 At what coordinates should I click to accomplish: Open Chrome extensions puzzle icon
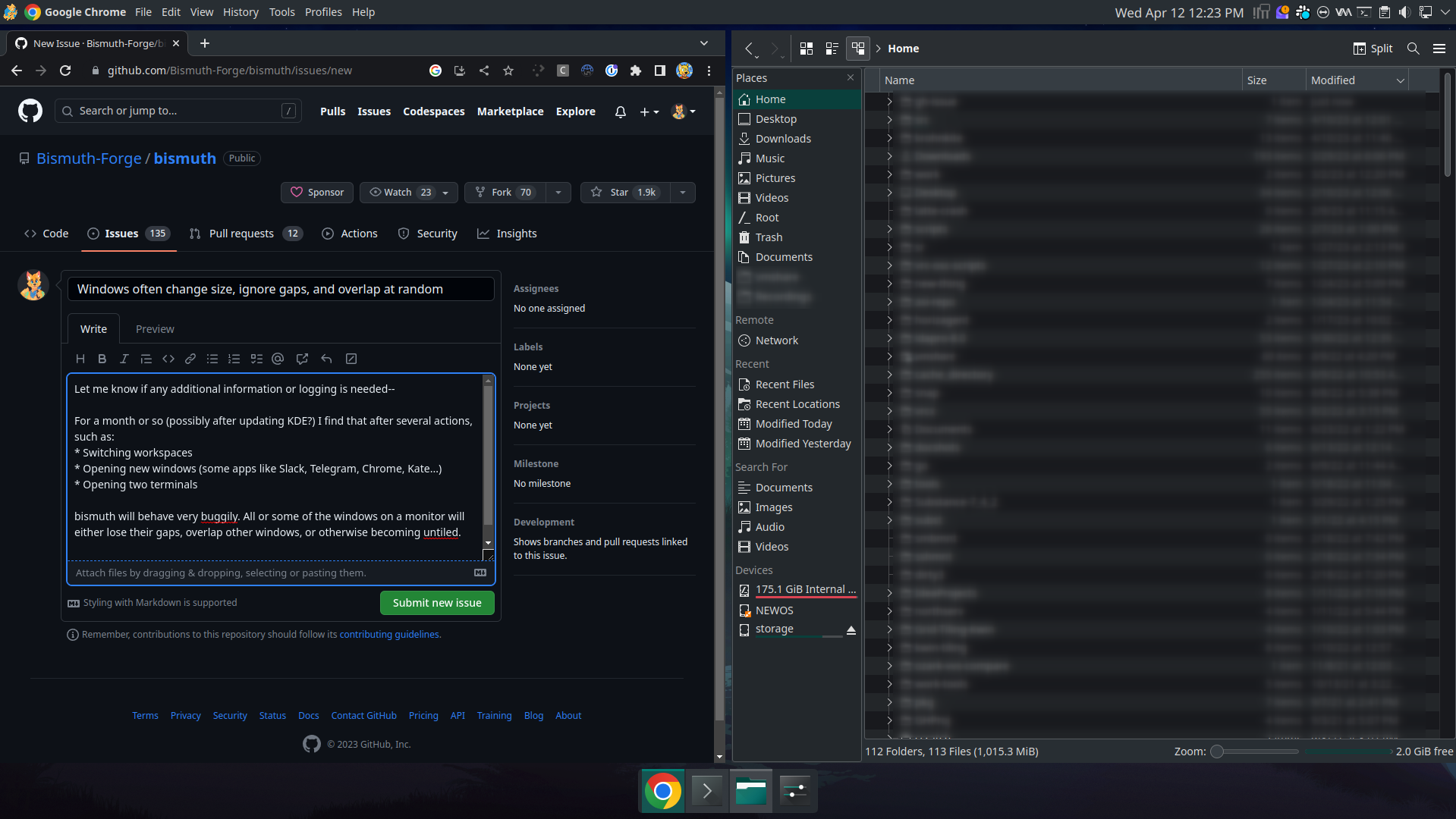tap(636, 71)
